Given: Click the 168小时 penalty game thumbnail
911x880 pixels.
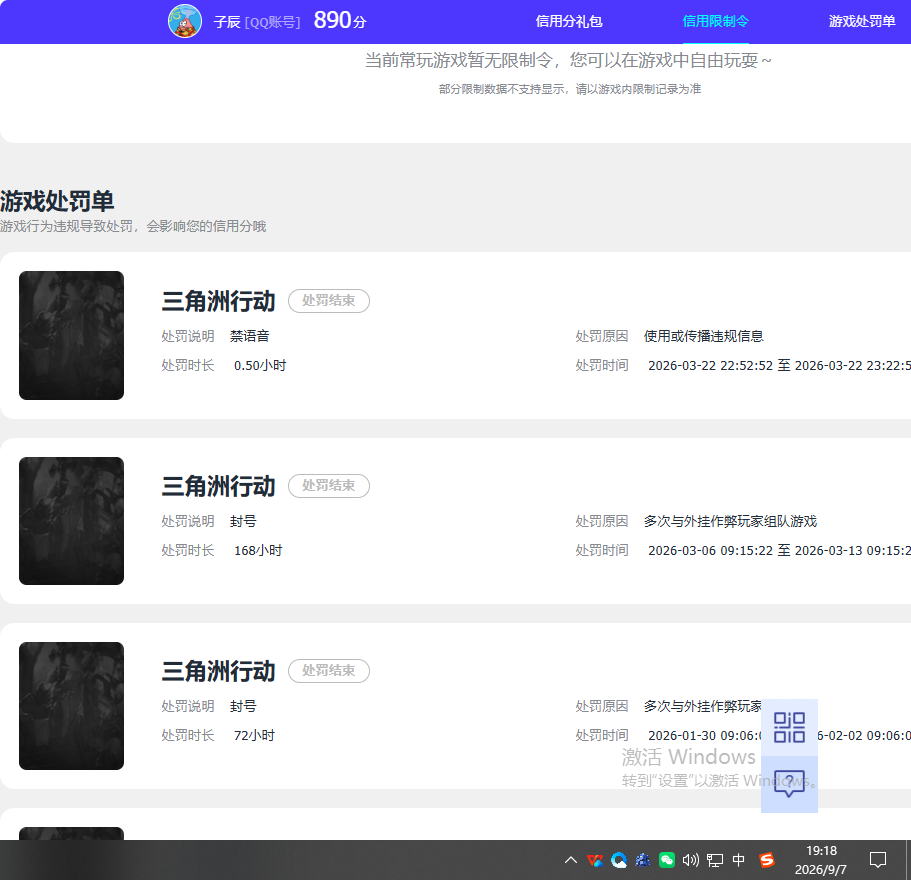Looking at the screenshot, I should pyautogui.click(x=71, y=520).
